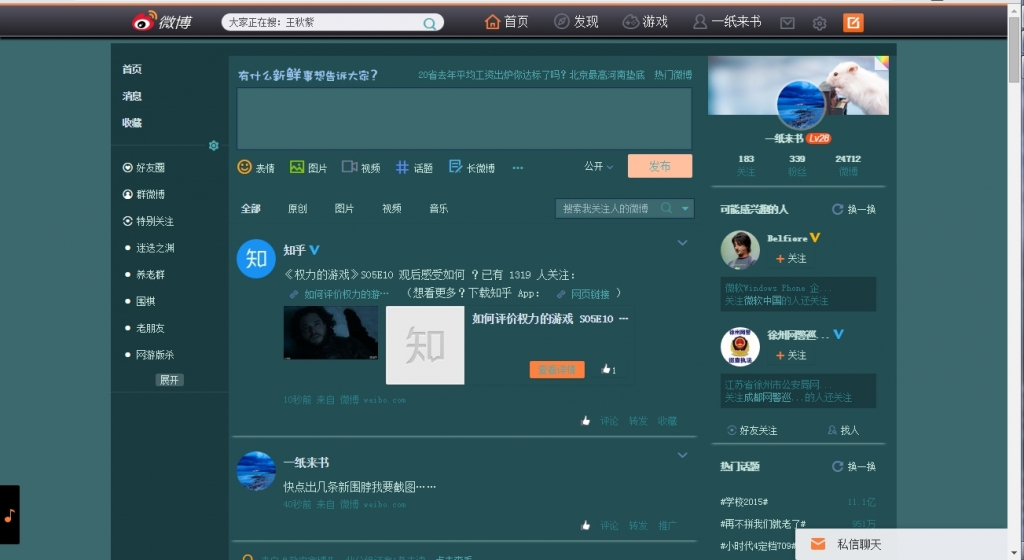Click the search magnifier icon in top bar

429,23
